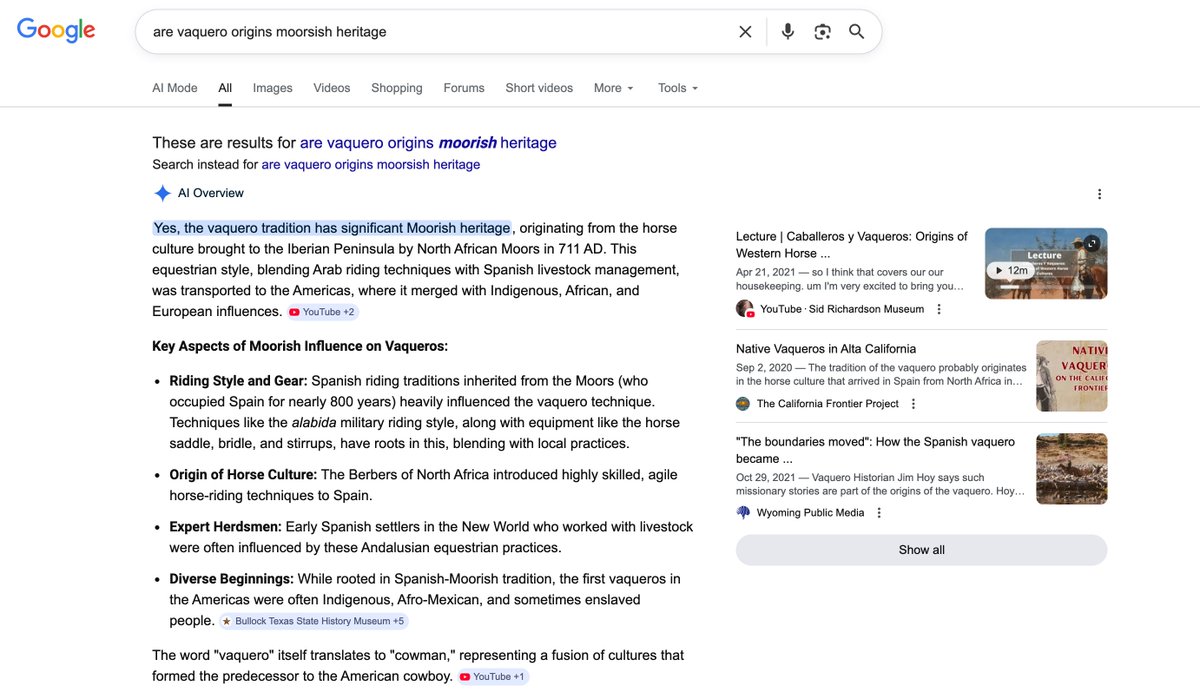This screenshot has width=1200, height=699.
Task: Open 'Native Vaqueros in Alta California' result
Action: [826, 349]
